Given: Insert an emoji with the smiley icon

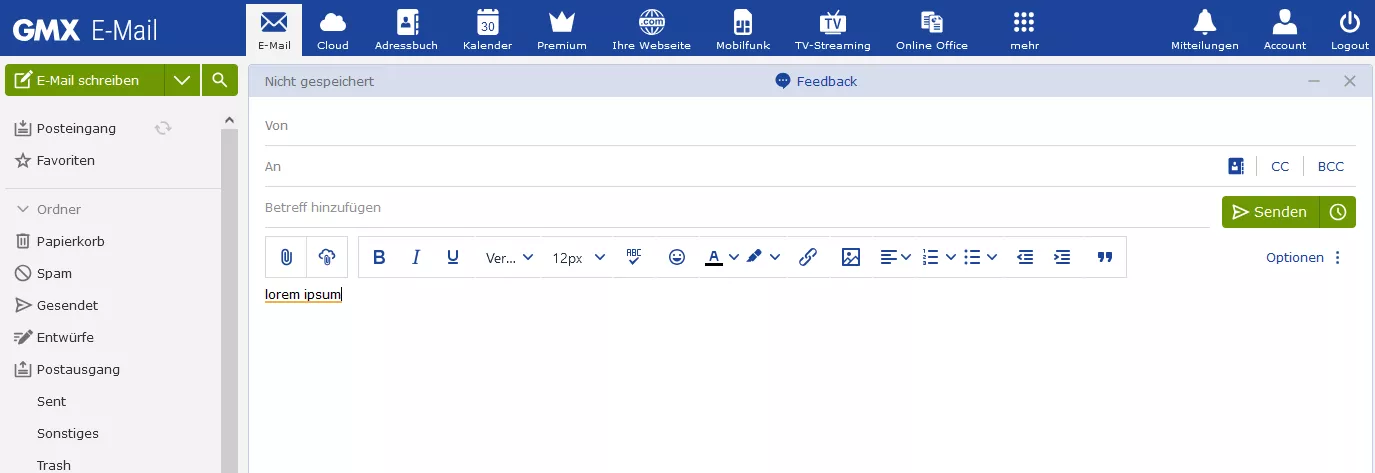Looking at the screenshot, I should click(x=677, y=257).
